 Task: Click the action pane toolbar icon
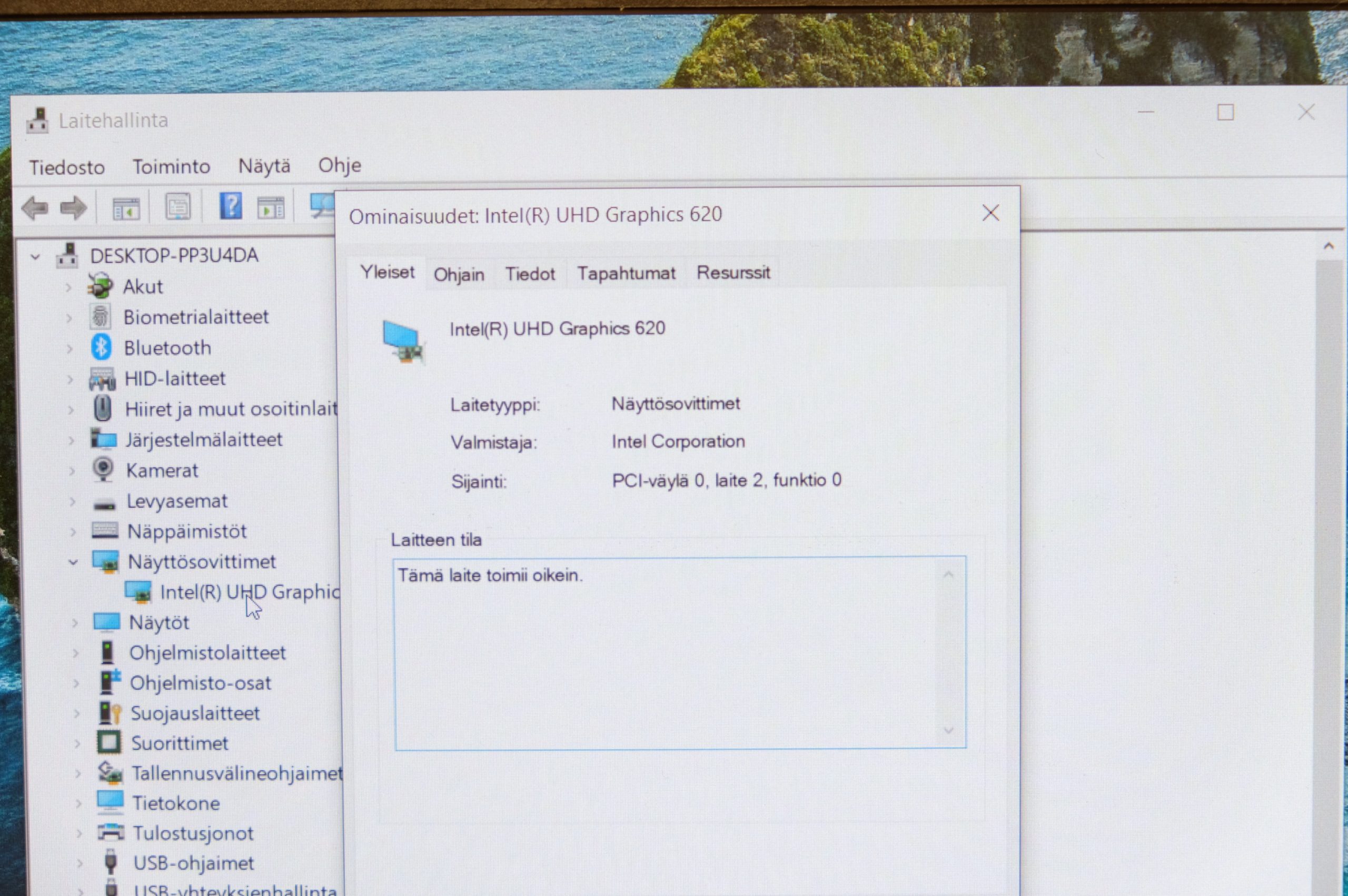pyautogui.click(x=271, y=207)
